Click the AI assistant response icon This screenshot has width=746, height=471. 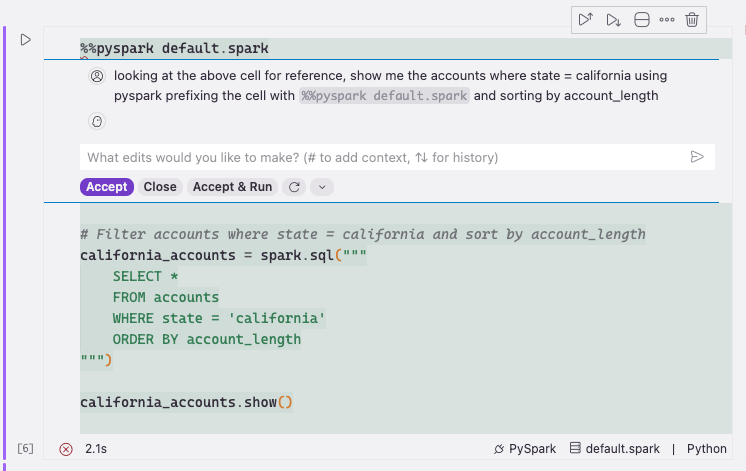pos(97,121)
